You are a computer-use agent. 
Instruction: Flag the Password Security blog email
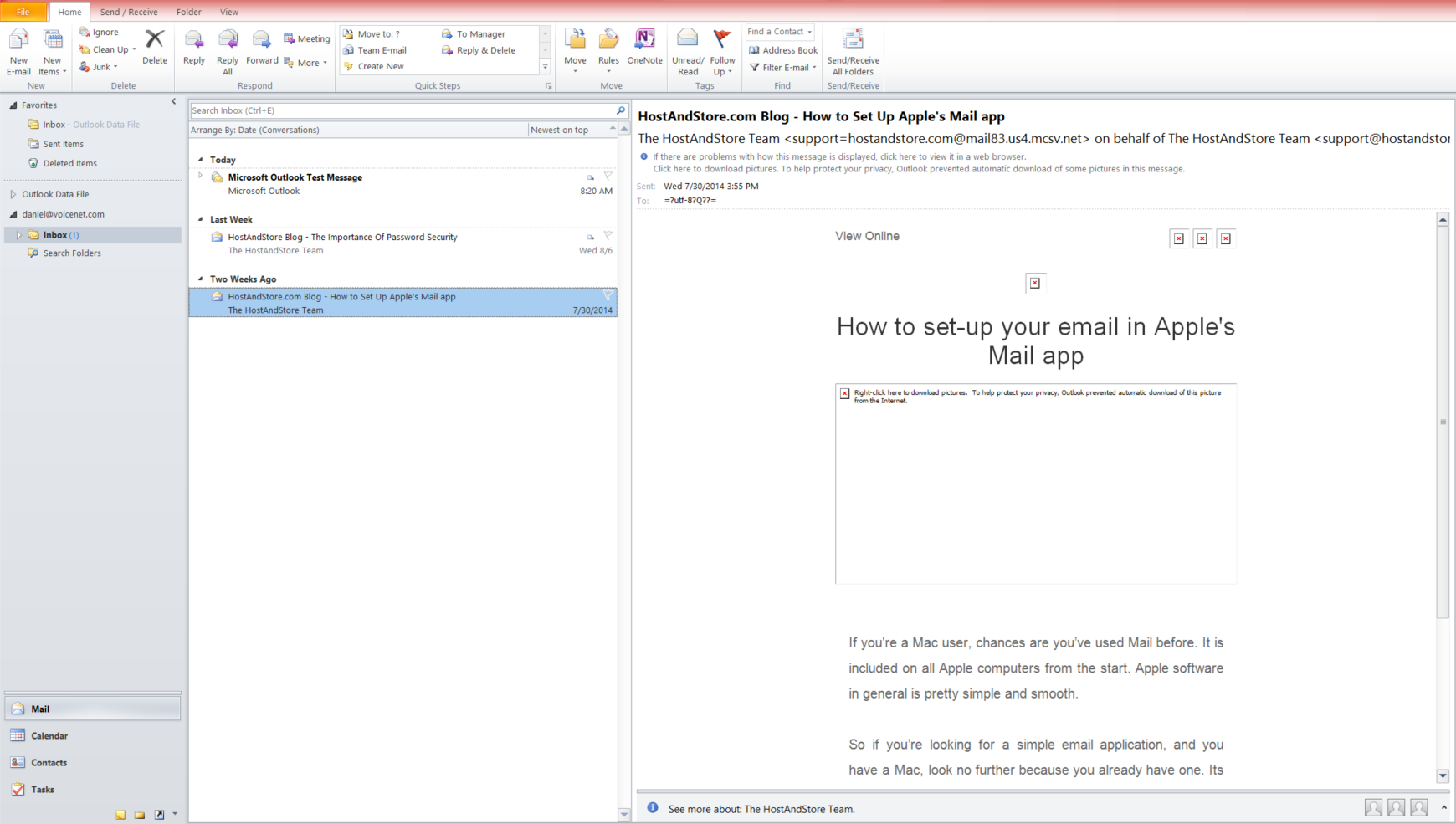point(608,236)
